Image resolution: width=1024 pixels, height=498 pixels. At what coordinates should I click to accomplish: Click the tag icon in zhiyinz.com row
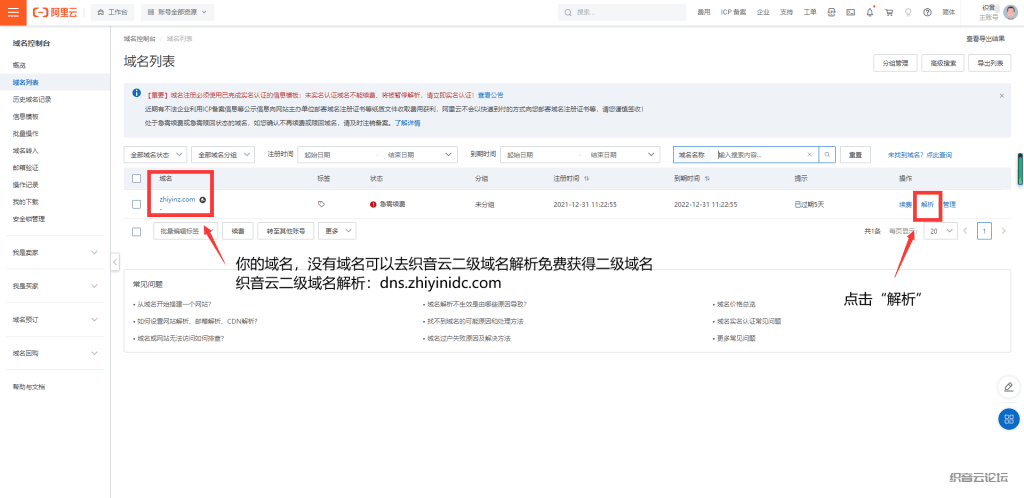321,204
